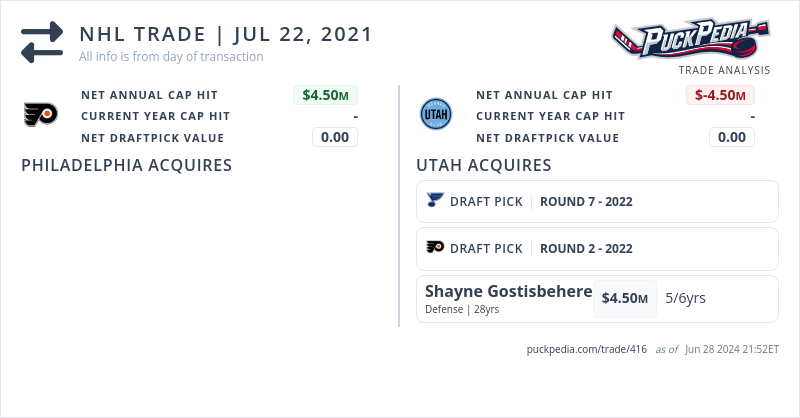Screen dimensions: 800x418
Task: Click the Philadelphia Acquires heading
Action: tap(127, 165)
